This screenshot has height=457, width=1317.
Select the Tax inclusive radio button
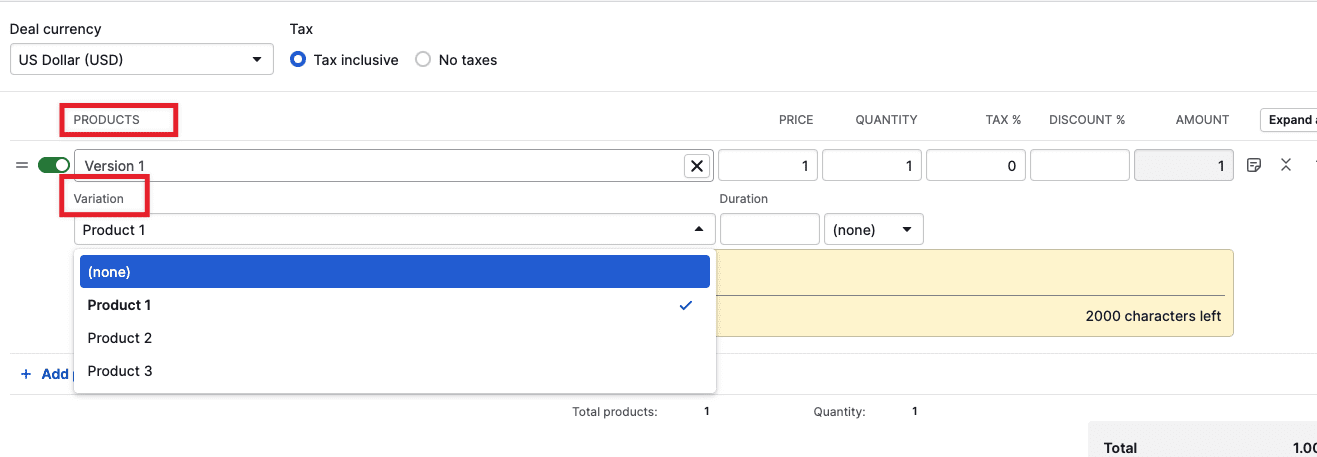298,60
